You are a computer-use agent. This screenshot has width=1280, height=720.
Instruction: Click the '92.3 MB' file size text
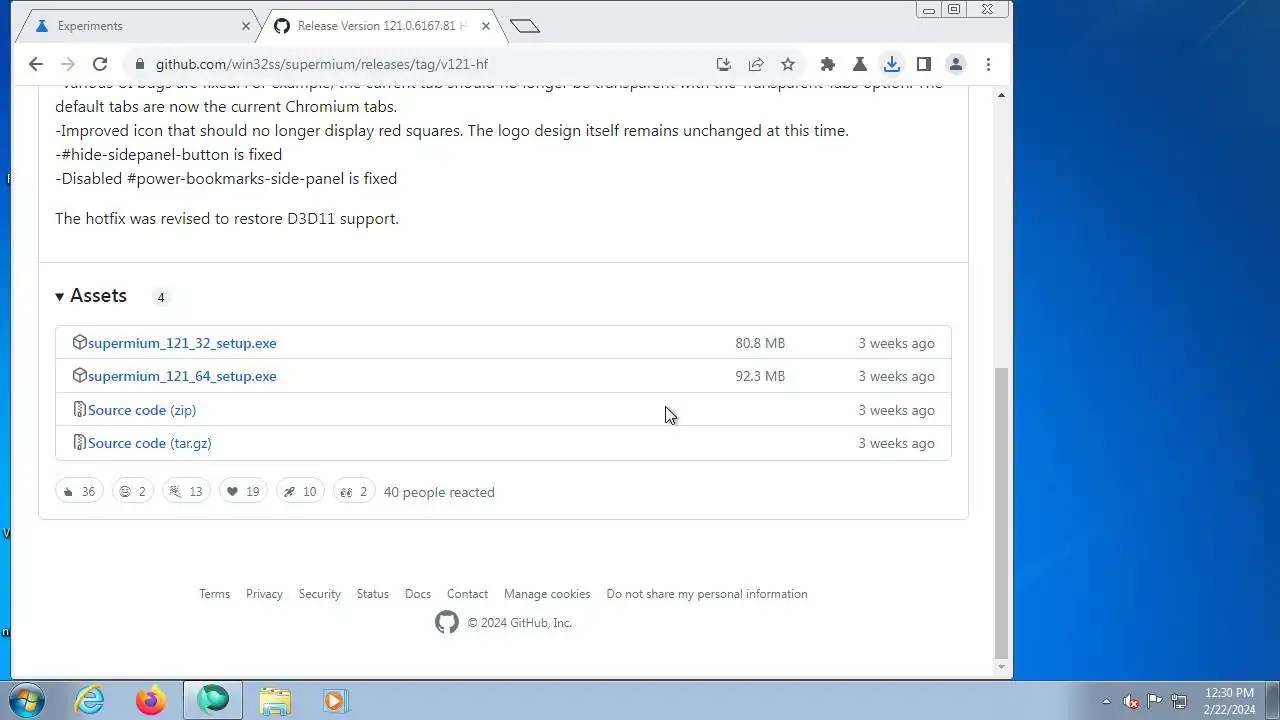(x=760, y=376)
